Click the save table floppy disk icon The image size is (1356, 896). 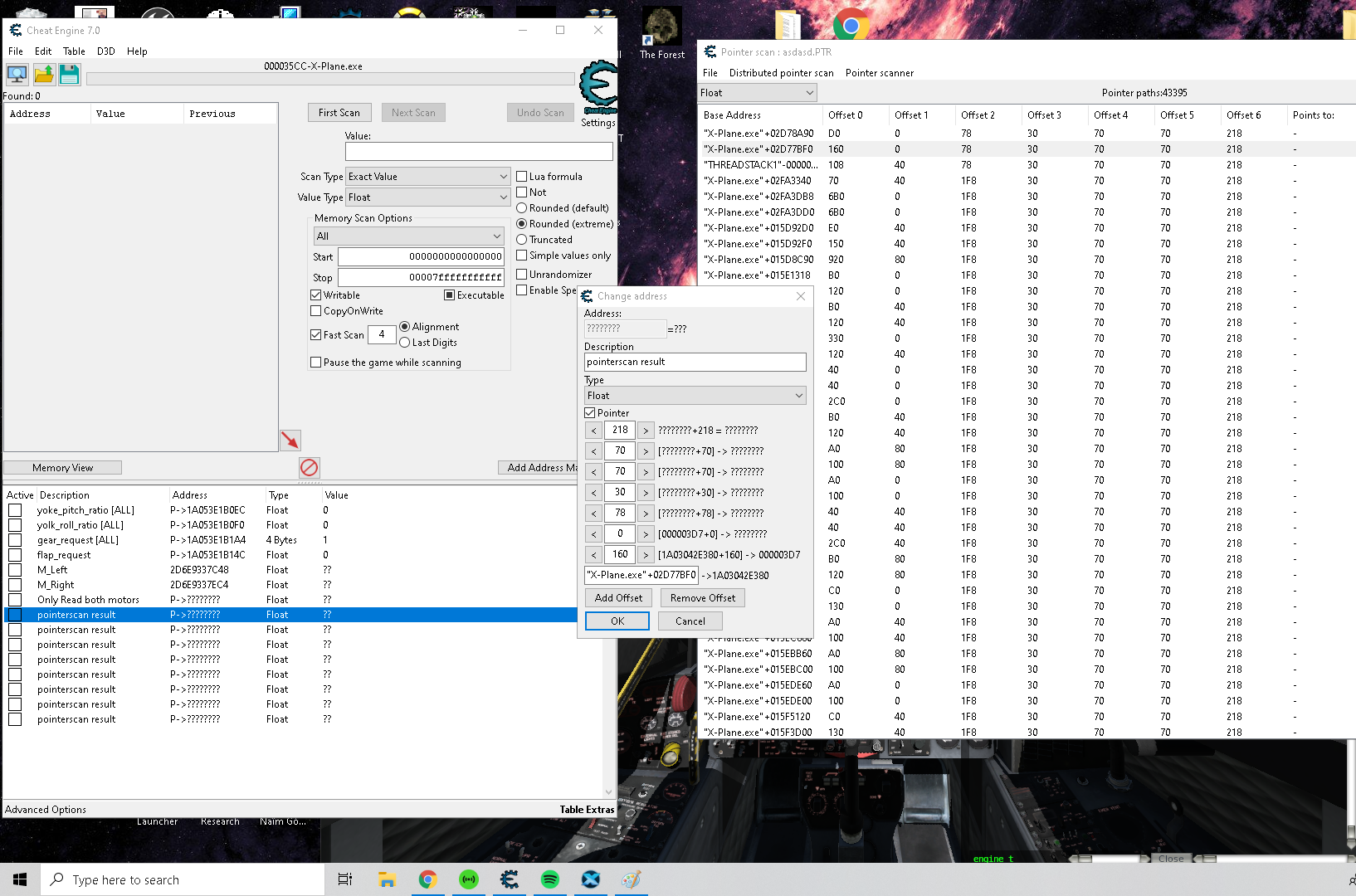click(70, 75)
